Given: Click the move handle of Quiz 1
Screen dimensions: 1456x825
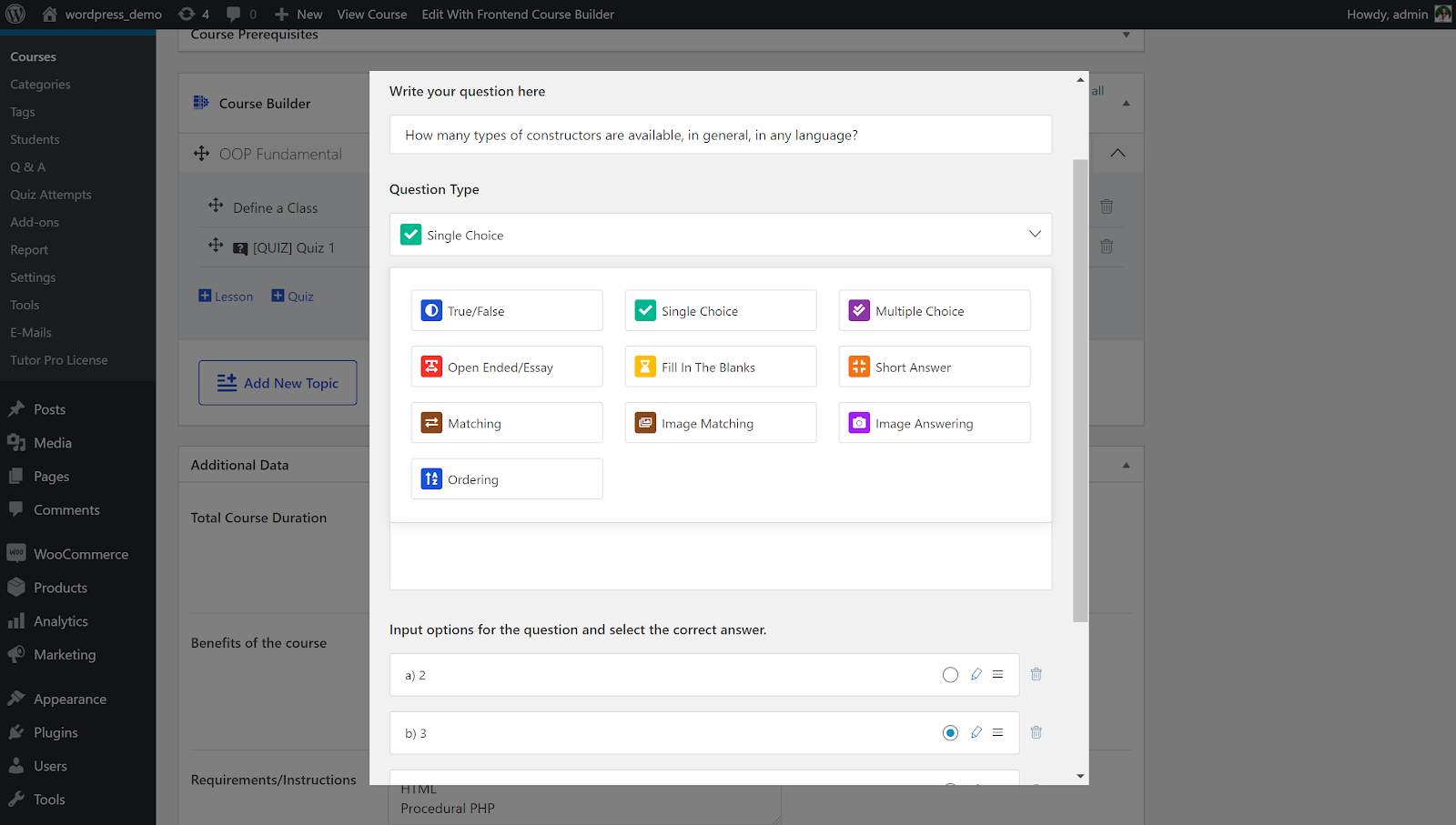Looking at the screenshot, I should tap(216, 246).
